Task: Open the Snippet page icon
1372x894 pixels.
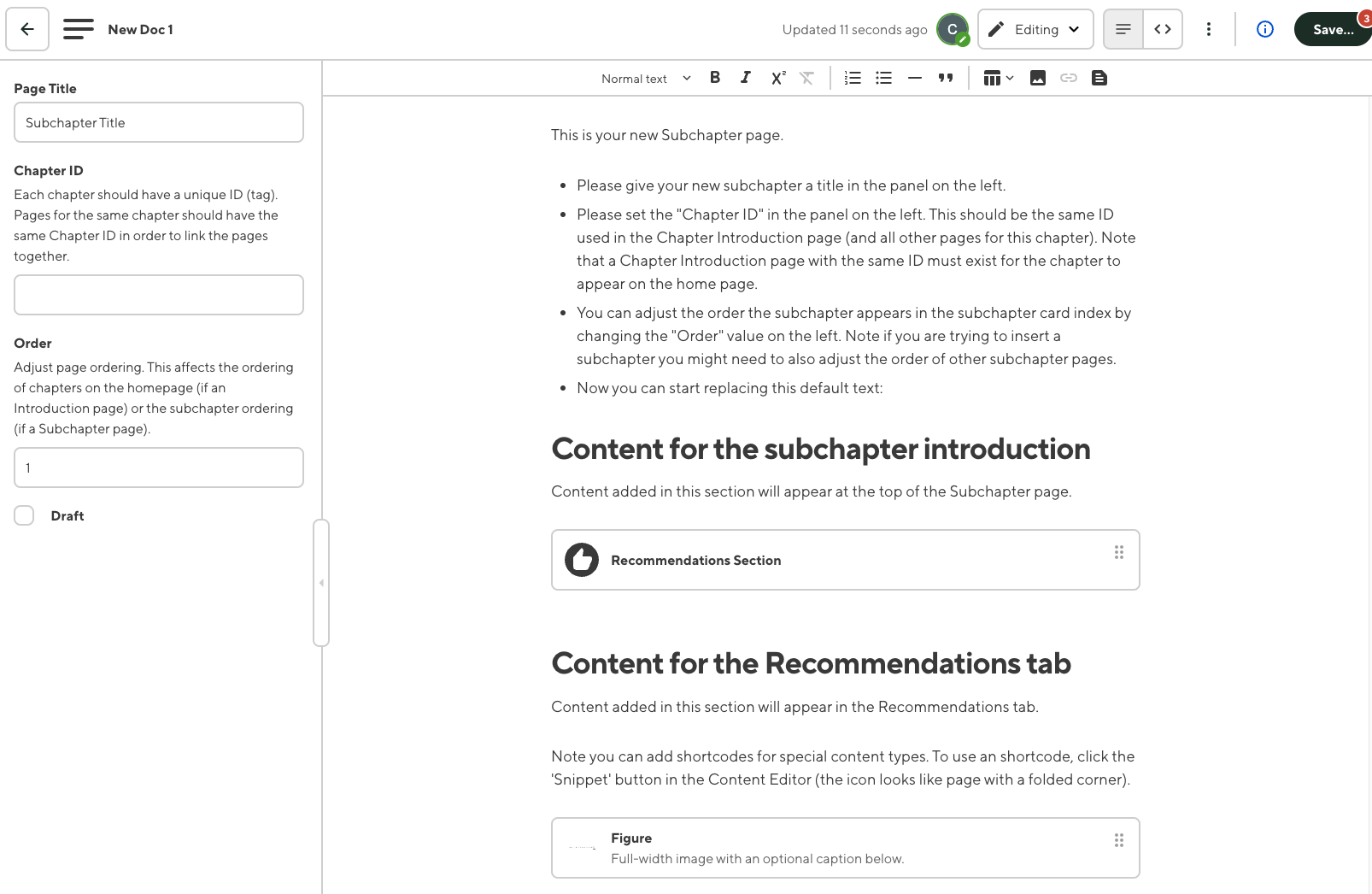Action: [x=1099, y=78]
